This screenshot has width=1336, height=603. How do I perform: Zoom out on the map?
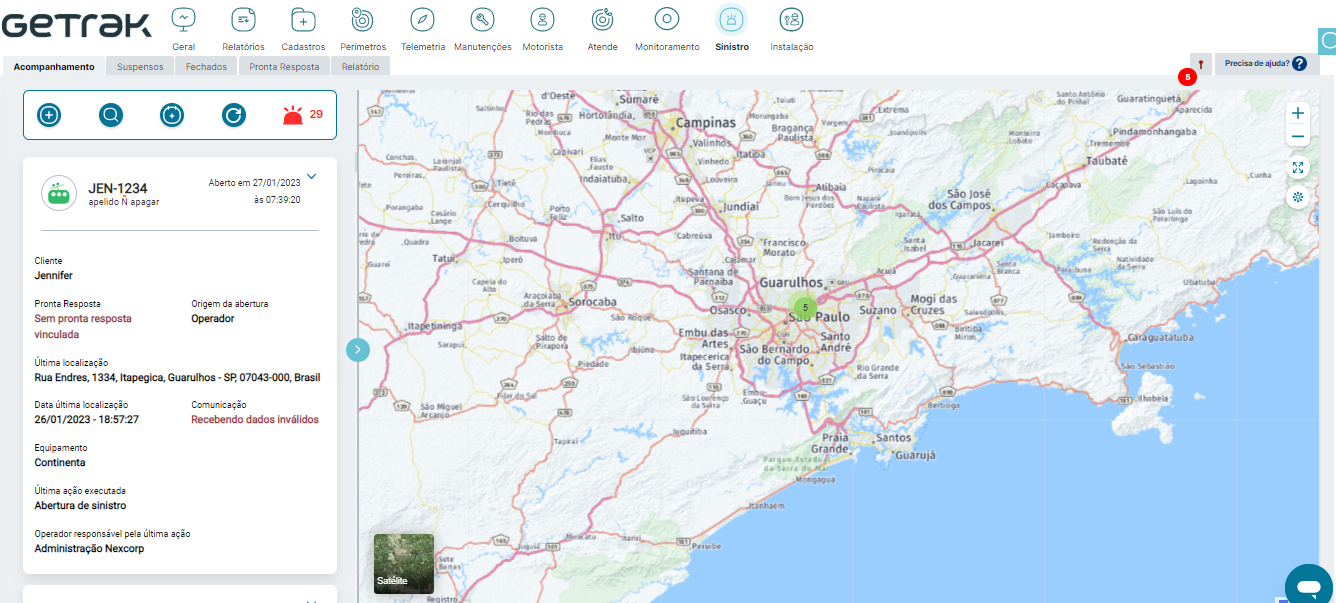[x=1298, y=136]
